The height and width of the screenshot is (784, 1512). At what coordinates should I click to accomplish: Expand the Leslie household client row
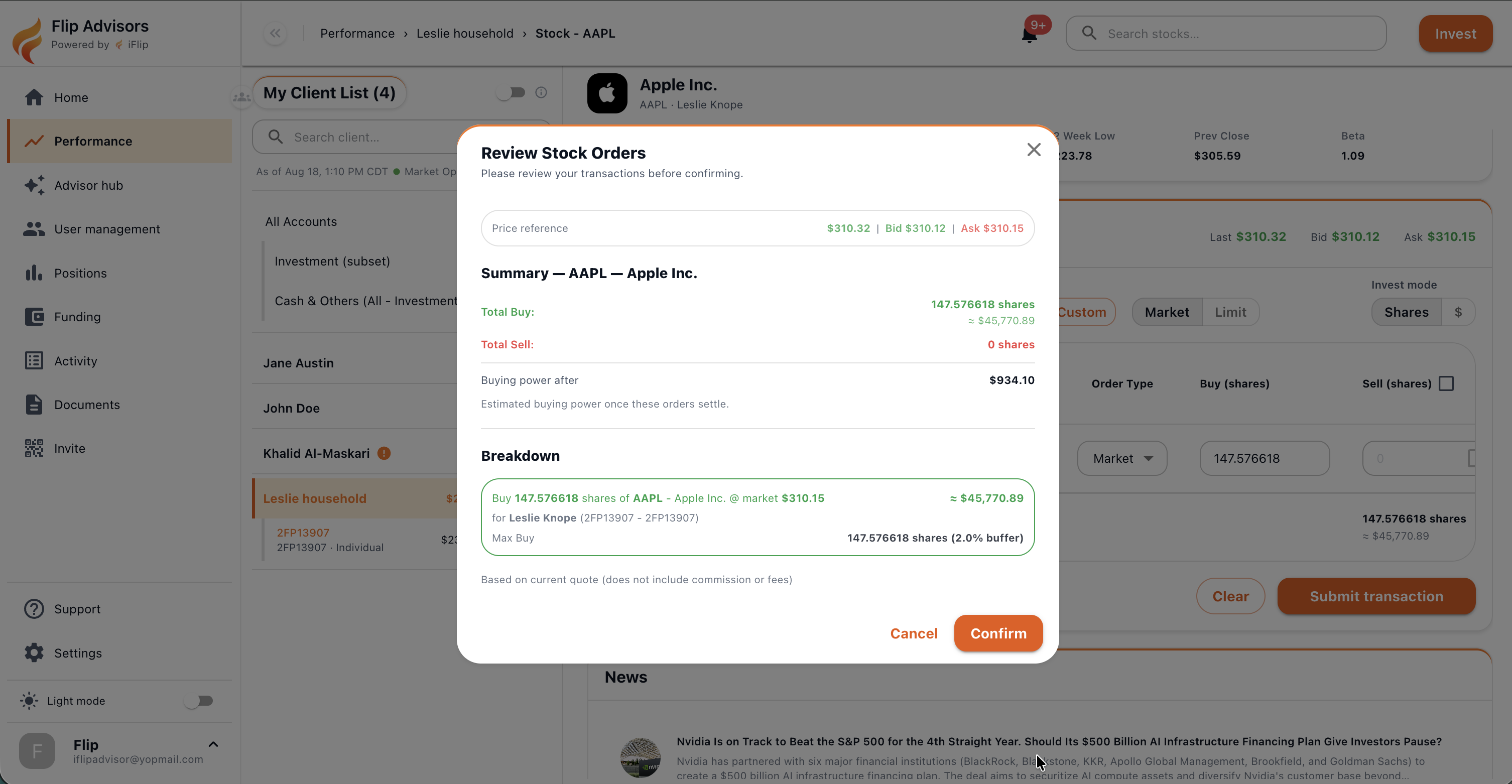(x=354, y=498)
